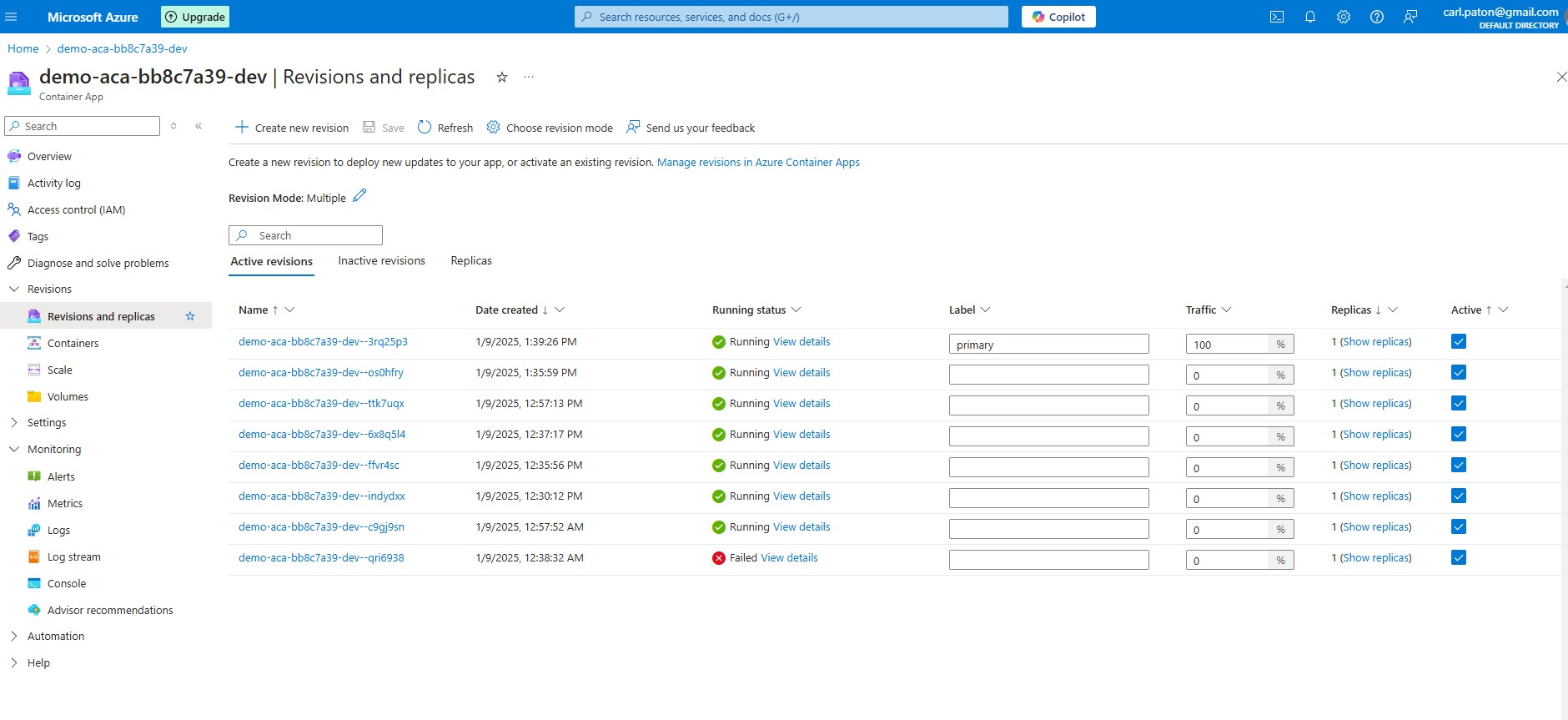Open Volumes in the sidebar
The image size is (1568, 720).
[68, 396]
